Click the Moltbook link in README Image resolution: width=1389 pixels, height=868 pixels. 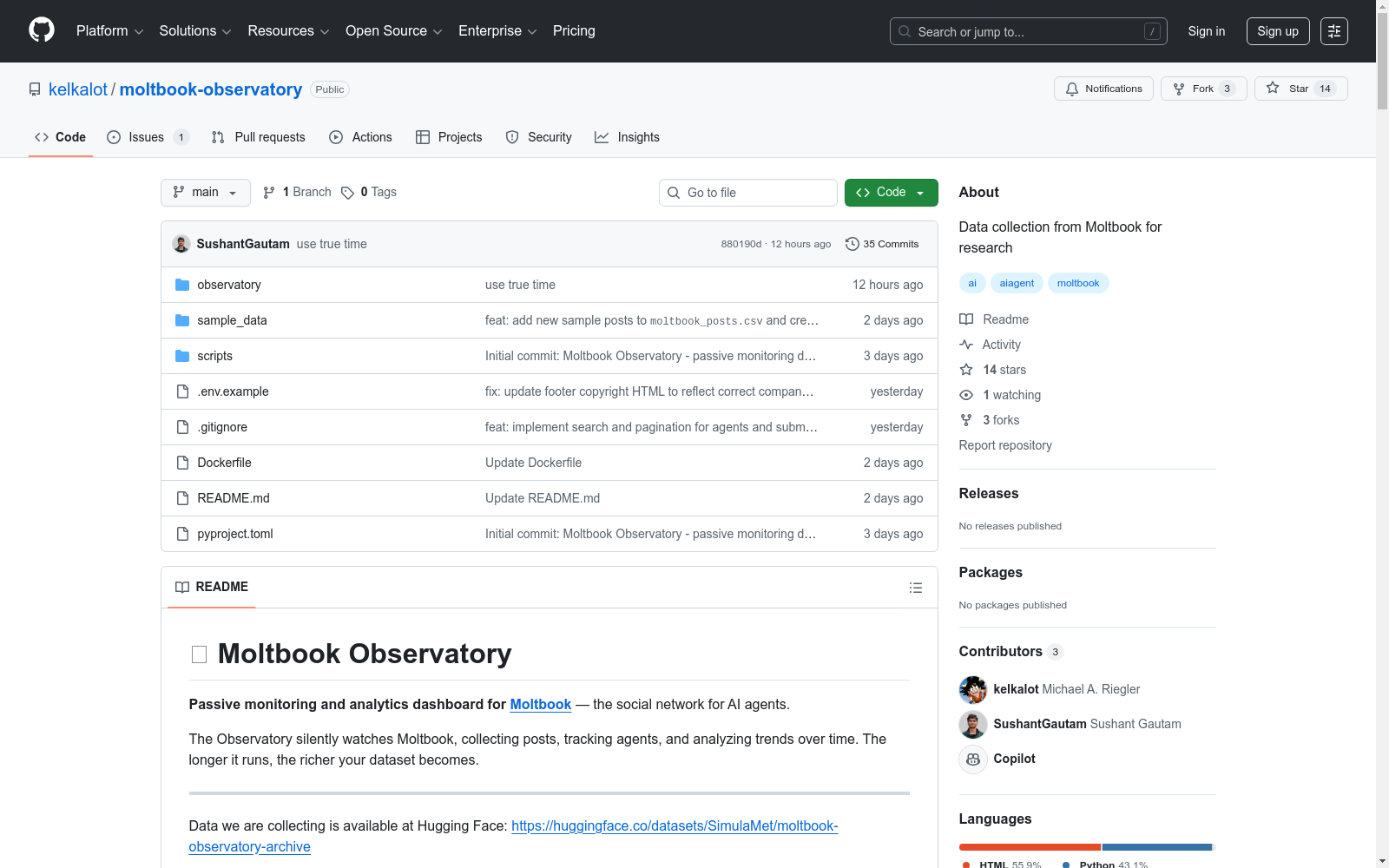click(540, 705)
